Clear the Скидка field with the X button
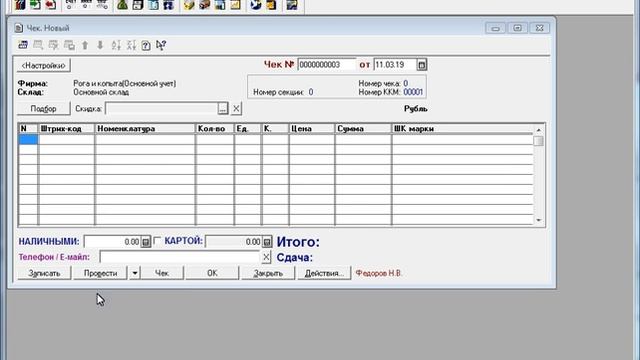The height and width of the screenshot is (360, 640). (236, 109)
